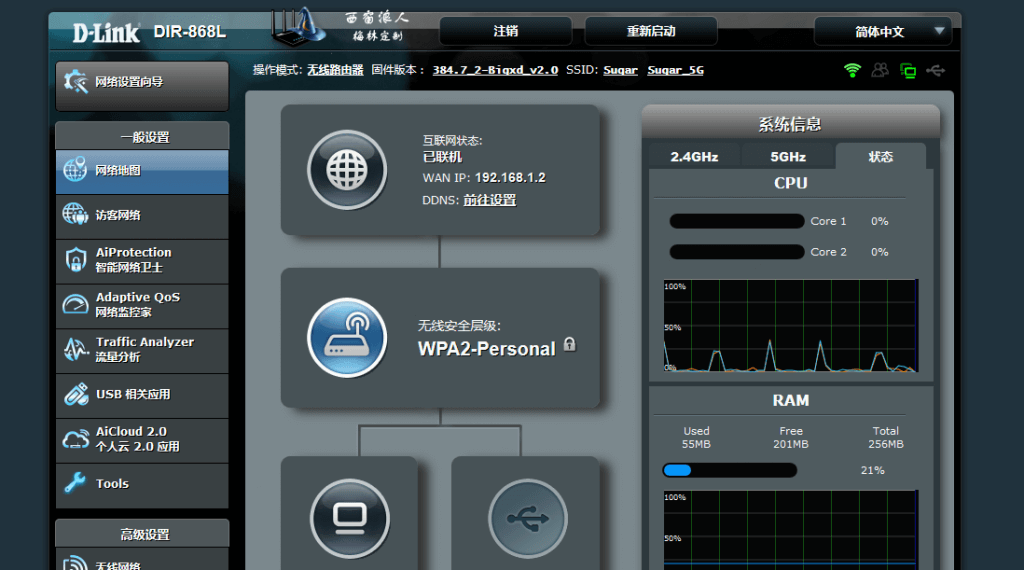The width and height of the screenshot is (1024, 570).
Task: Click the WPA2-Personal security level text
Action: click(487, 349)
